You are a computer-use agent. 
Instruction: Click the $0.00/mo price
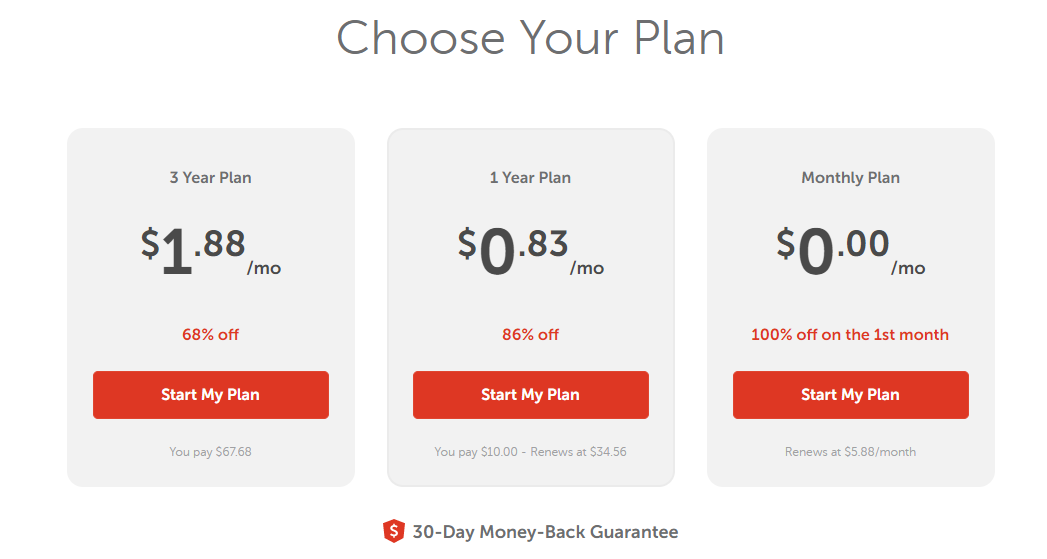point(850,251)
